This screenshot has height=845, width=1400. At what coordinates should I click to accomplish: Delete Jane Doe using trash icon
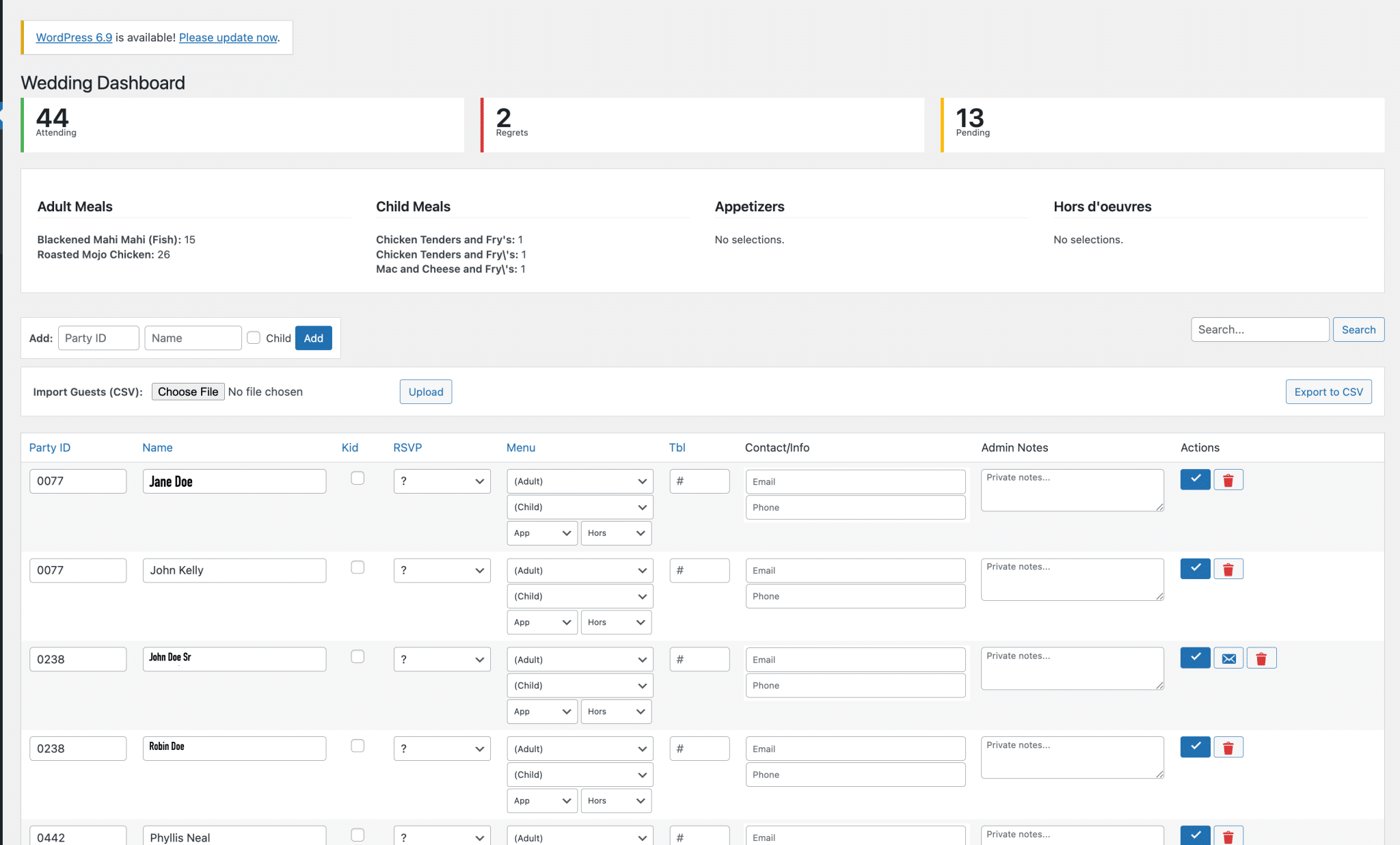pos(1228,480)
